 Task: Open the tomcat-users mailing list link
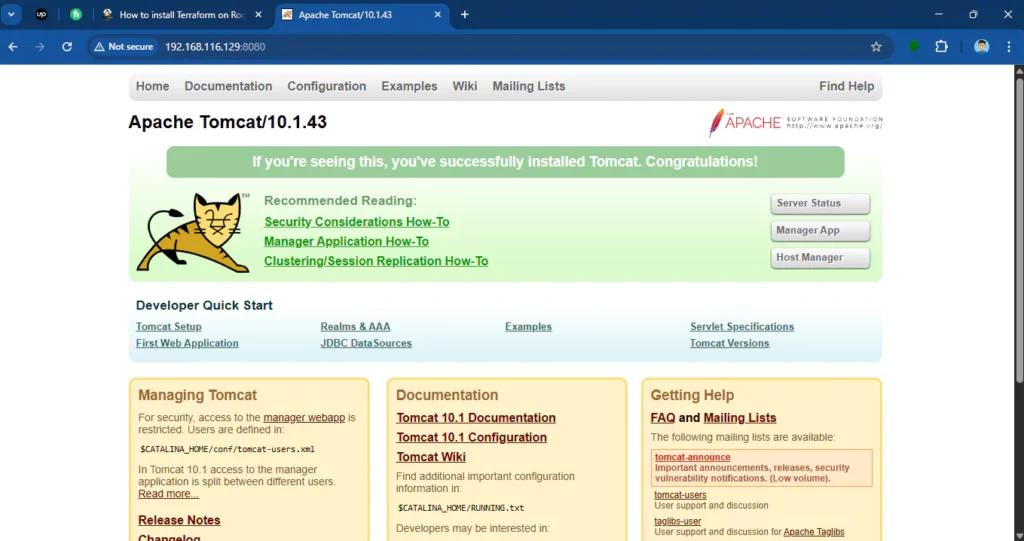[680, 495]
